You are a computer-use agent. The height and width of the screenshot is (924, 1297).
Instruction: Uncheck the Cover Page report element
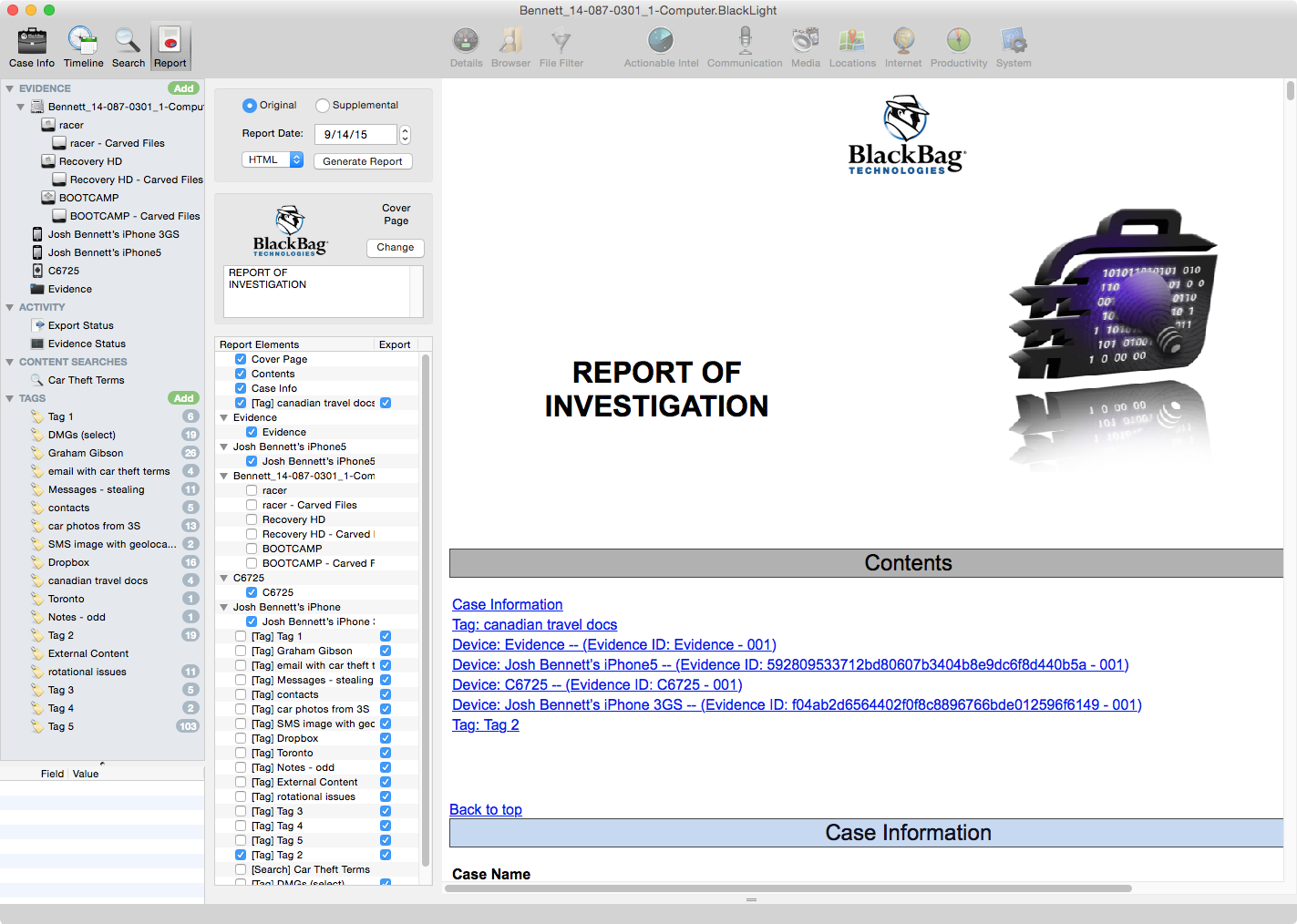coord(241,359)
